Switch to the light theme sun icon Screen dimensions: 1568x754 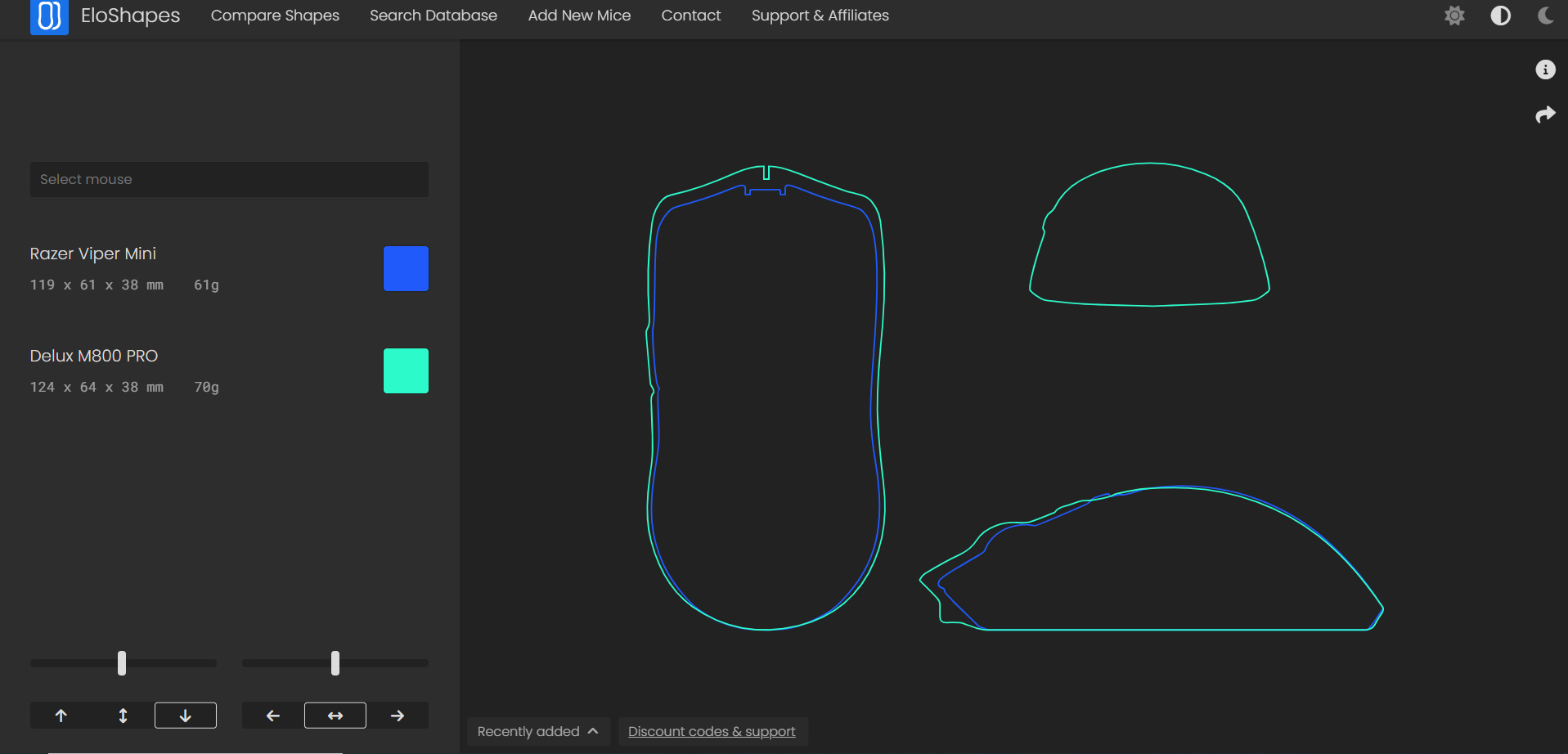click(x=1454, y=16)
